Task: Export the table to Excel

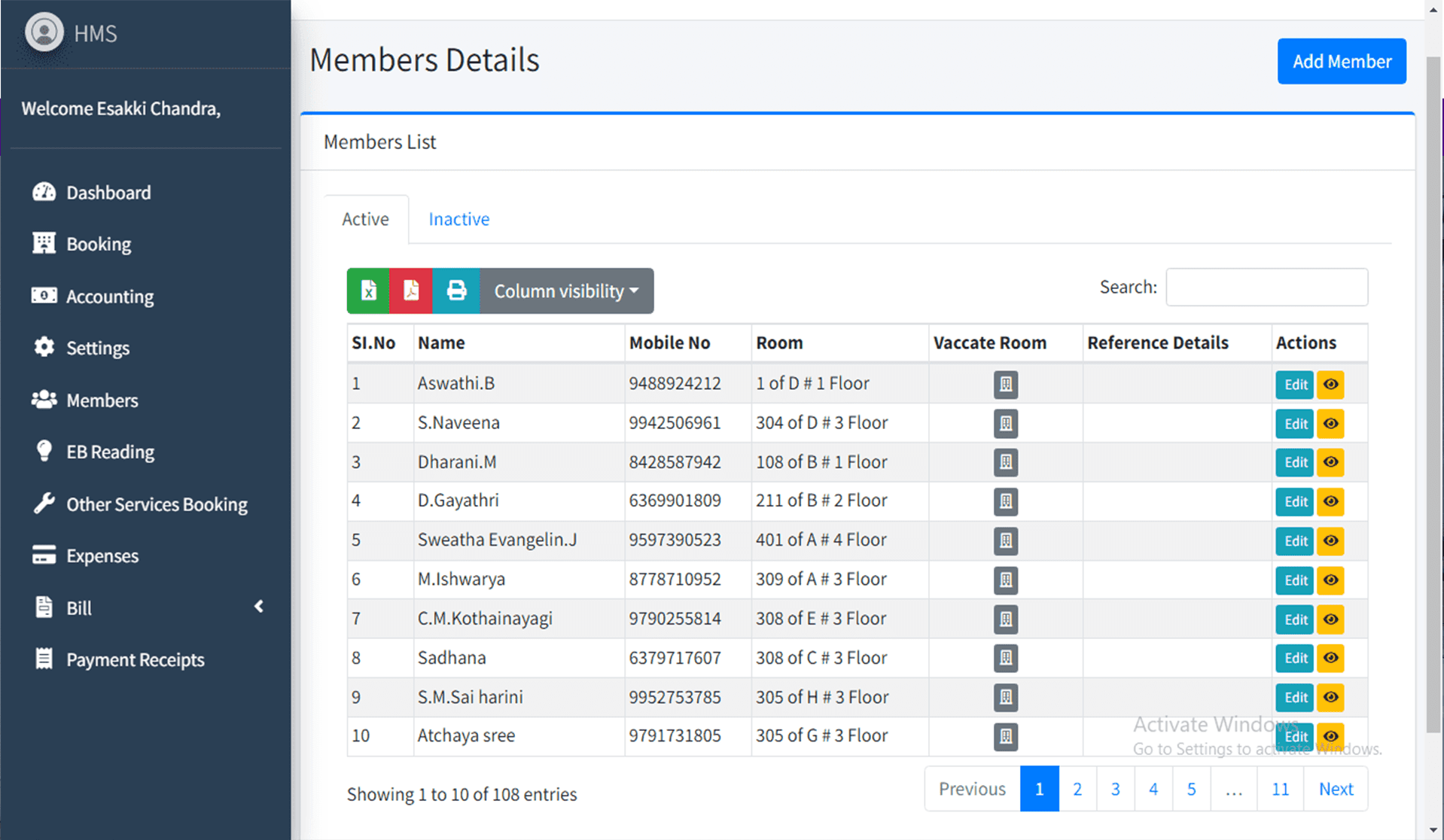Action: (x=368, y=291)
